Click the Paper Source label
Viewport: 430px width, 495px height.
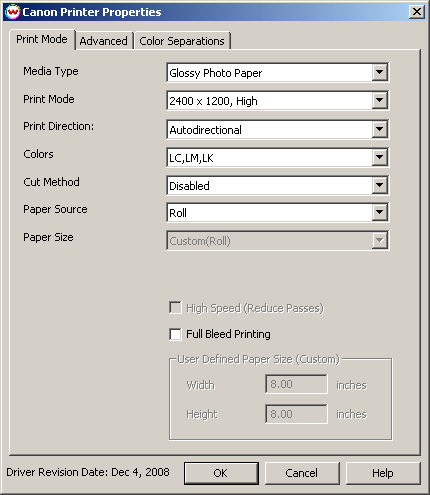pos(55,209)
